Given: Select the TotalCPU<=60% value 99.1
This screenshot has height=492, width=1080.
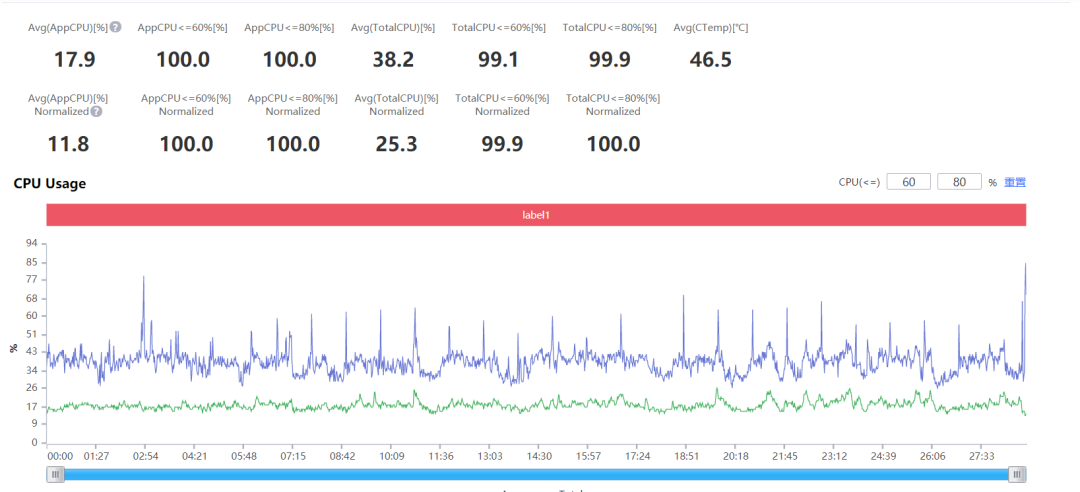Looking at the screenshot, I should [498, 59].
